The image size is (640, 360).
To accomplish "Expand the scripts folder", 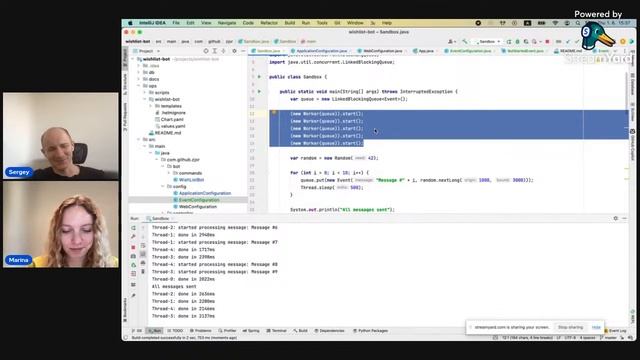I will pyautogui.click(x=144, y=93).
